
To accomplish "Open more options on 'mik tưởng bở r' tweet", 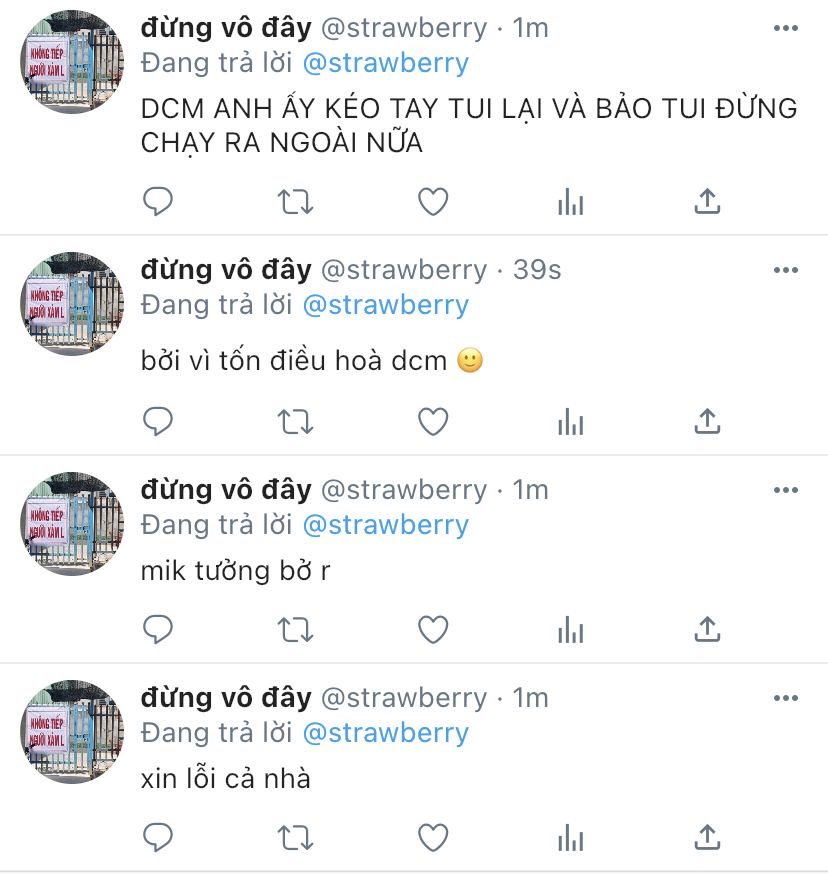I will tap(786, 490).
